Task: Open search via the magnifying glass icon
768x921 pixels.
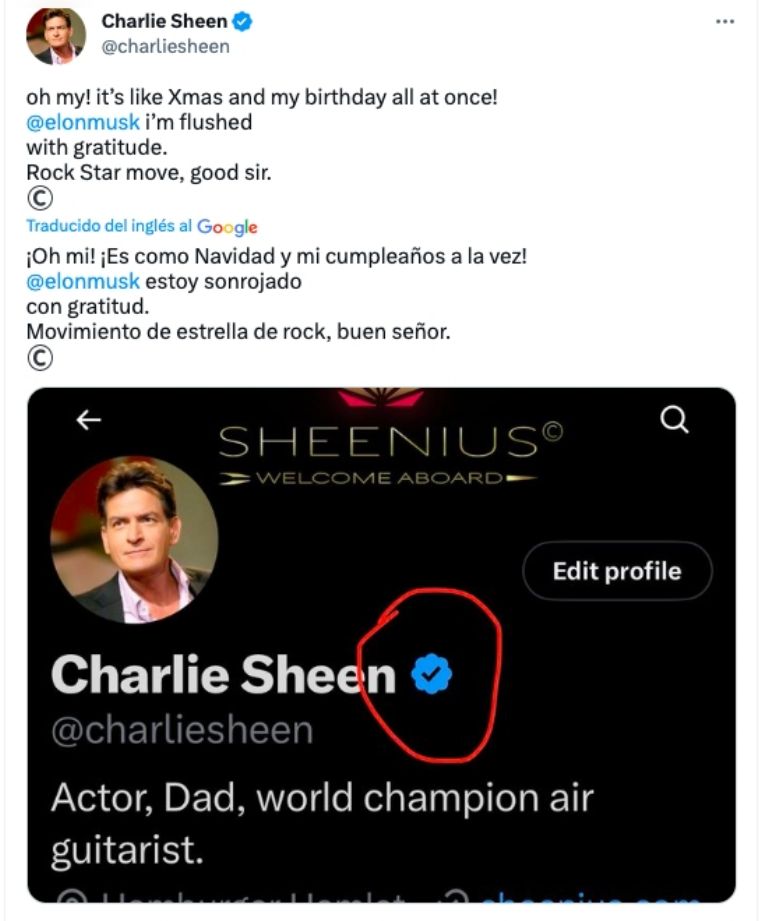Action: 675,421
